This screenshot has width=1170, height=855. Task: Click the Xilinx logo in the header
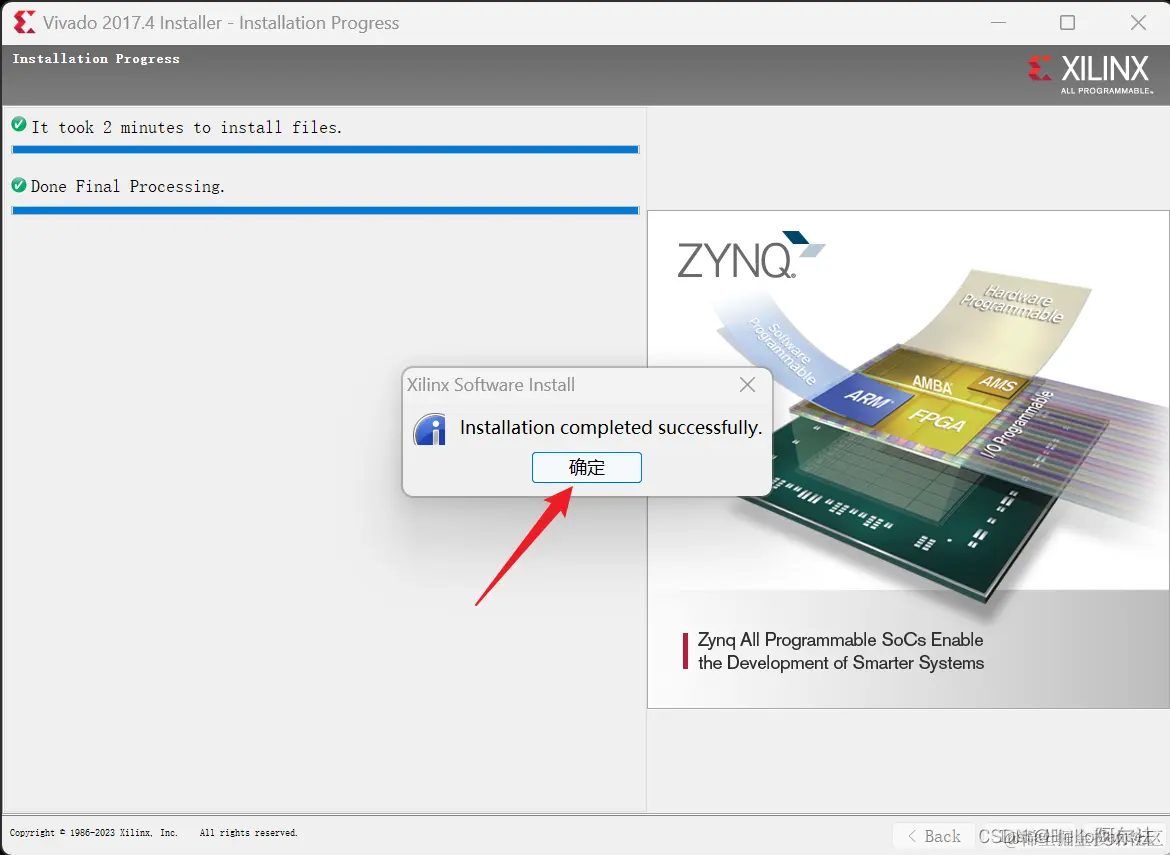click(1090, 73)
